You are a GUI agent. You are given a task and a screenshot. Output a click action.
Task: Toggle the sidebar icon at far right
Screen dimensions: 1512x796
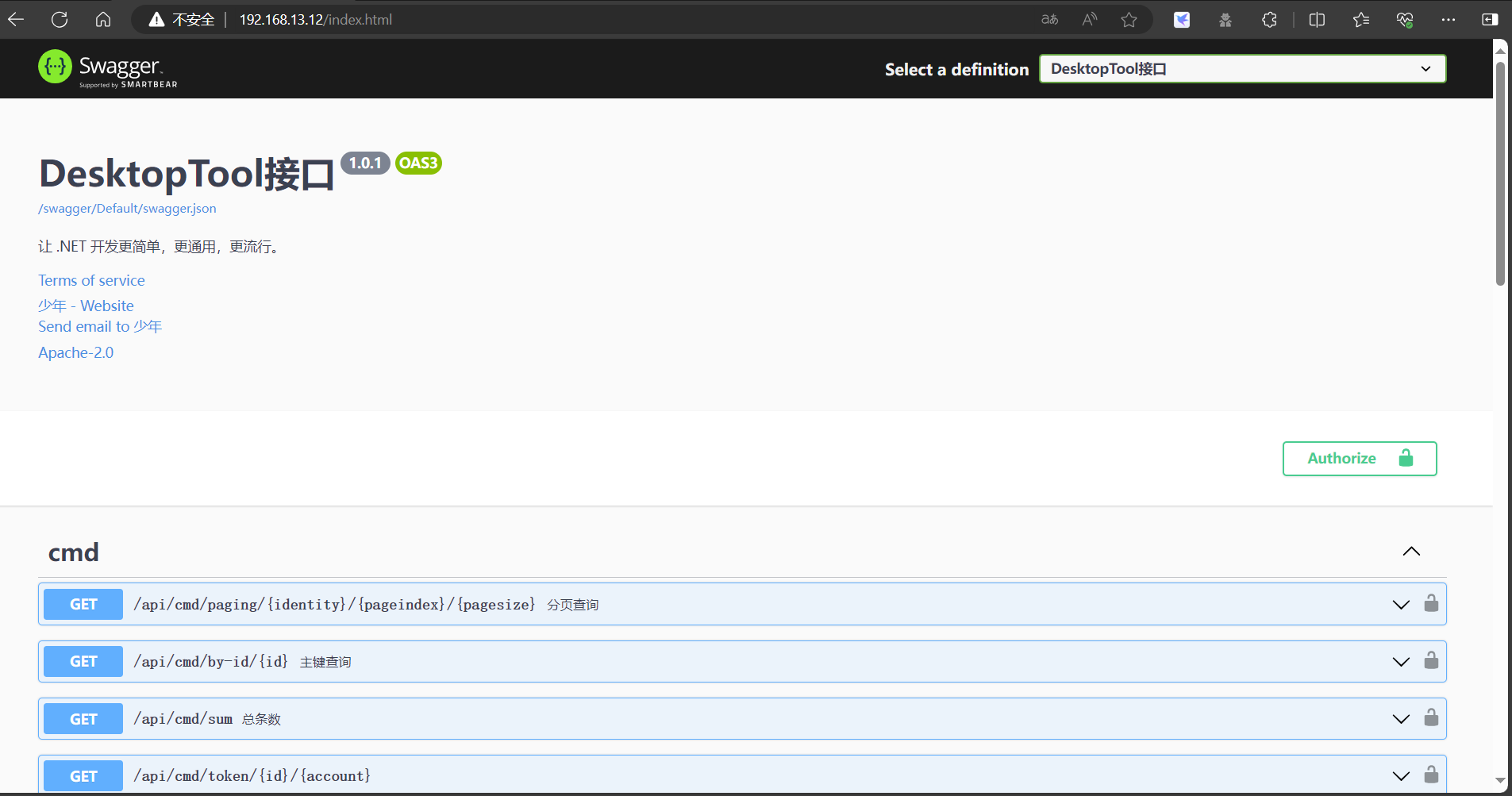coord(1490,20)
